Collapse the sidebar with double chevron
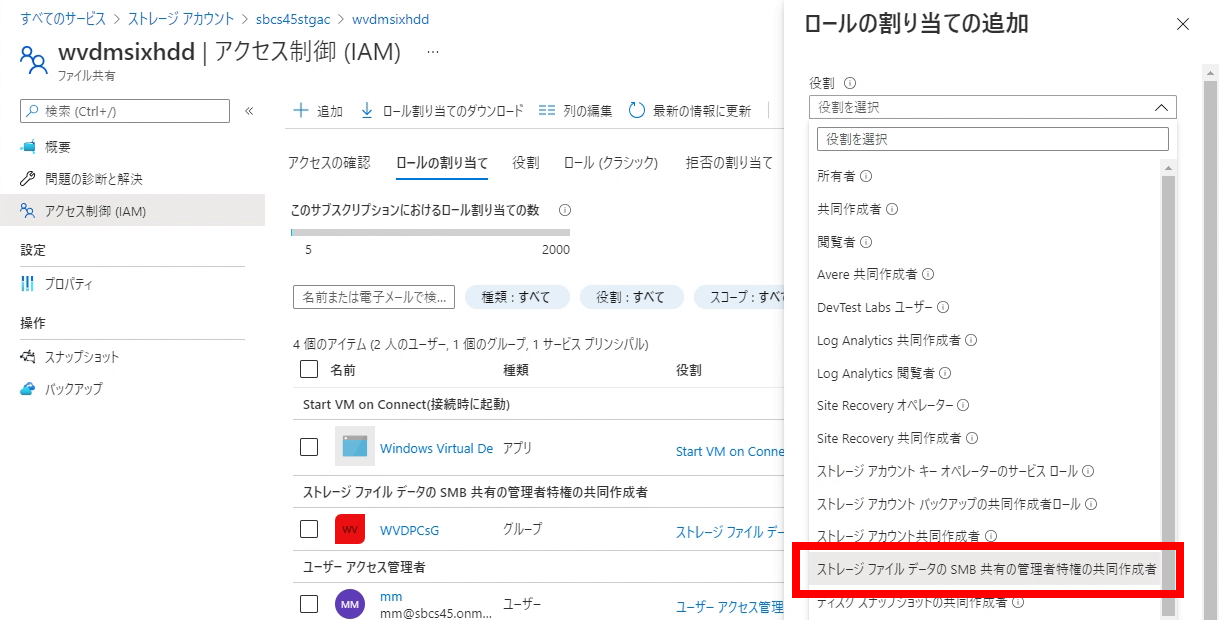Image resolution: width=1219 pixels, height=620 pixels. [249, 111]
